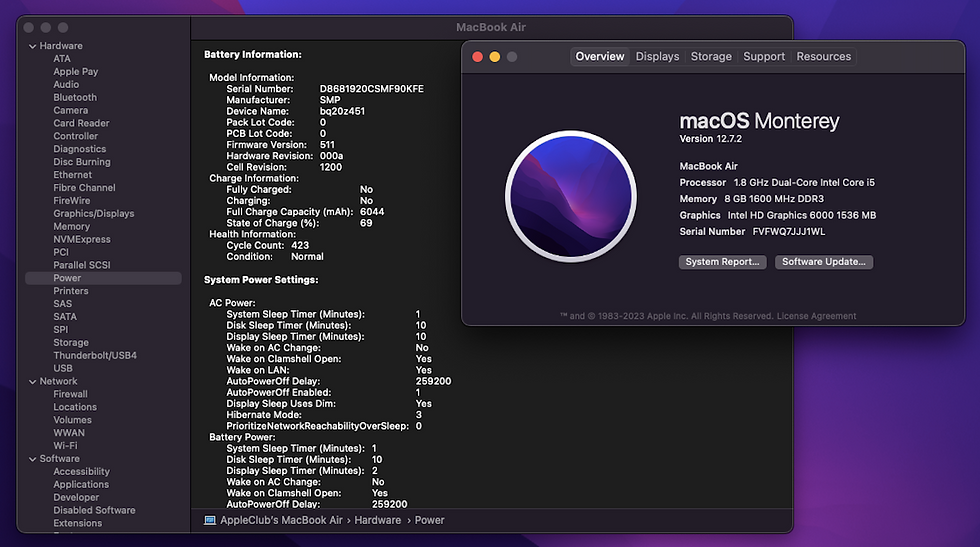This screenshot has height=547, width=980.
Task: Select WWAN under Network
Action: click(x=69, y=433)
